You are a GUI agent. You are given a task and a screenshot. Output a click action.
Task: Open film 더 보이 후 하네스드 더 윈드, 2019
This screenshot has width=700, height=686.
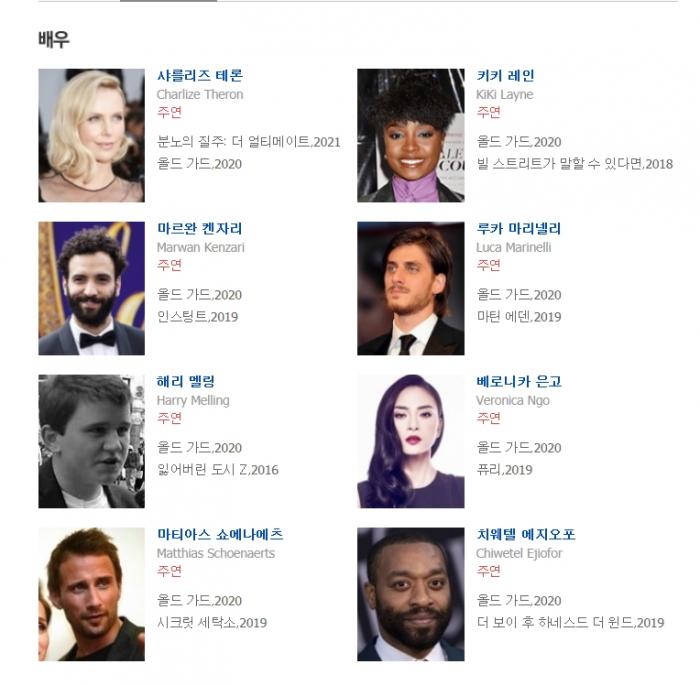point(570,622)
